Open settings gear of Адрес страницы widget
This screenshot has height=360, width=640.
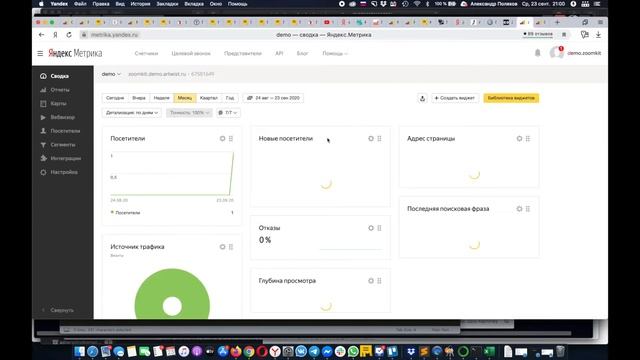[x=519, y=139]
